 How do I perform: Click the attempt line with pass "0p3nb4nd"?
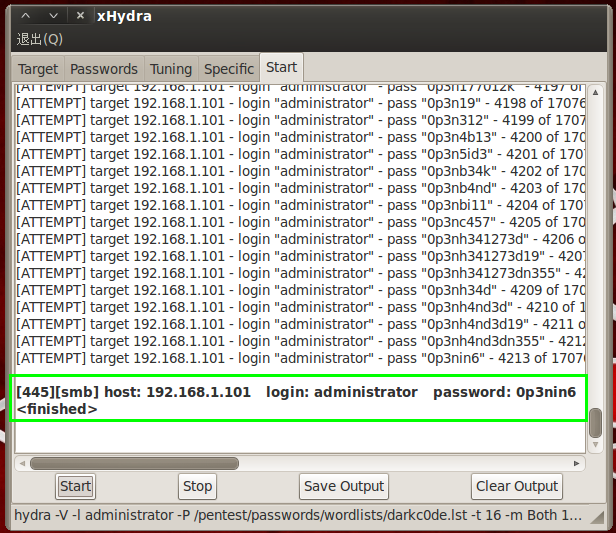[301, 188]
